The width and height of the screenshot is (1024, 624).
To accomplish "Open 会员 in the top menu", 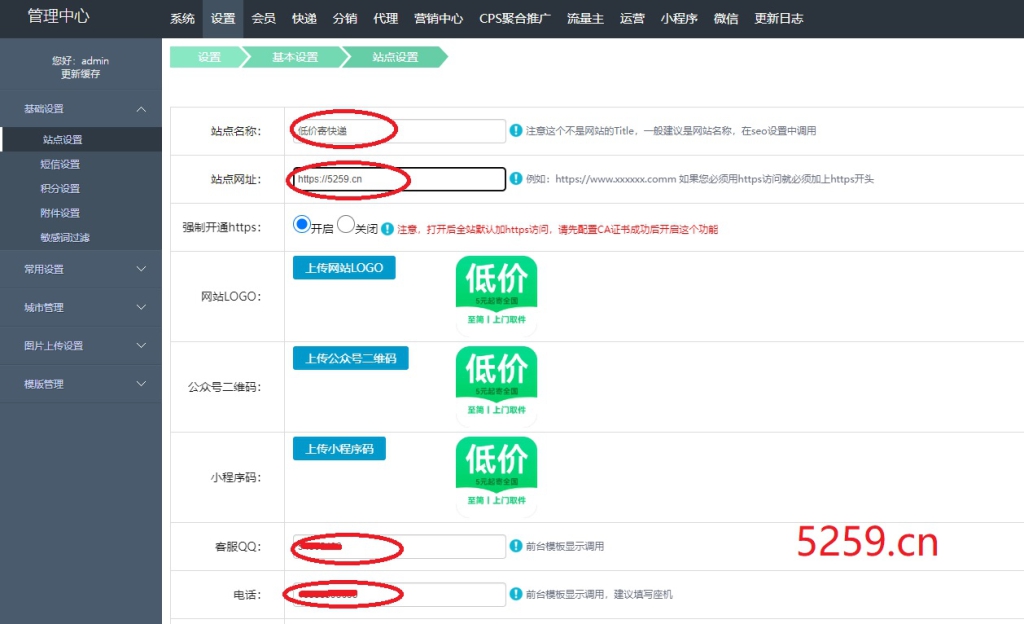I will tap(263, 18).
